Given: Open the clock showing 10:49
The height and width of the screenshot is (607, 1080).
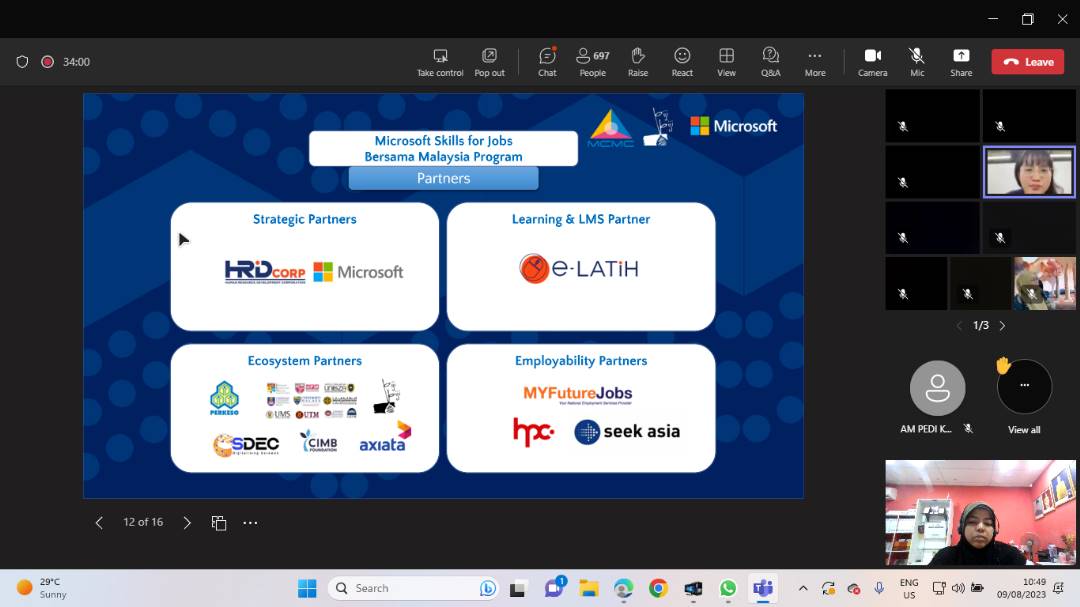Looking at the screenshot, I should pos(1021,588).
